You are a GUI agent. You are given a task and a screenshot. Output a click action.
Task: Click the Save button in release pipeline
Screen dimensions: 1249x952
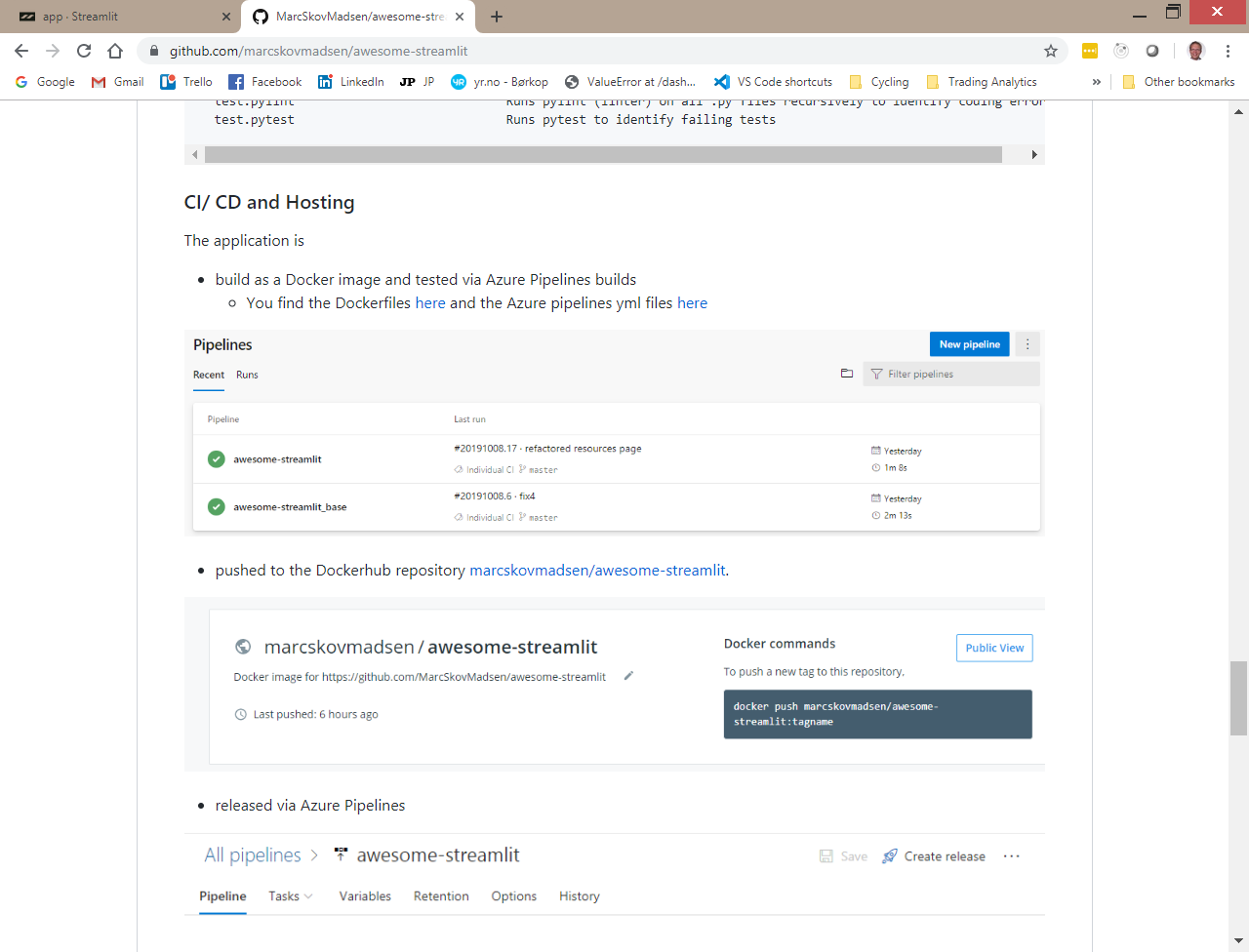coord(844,856)
